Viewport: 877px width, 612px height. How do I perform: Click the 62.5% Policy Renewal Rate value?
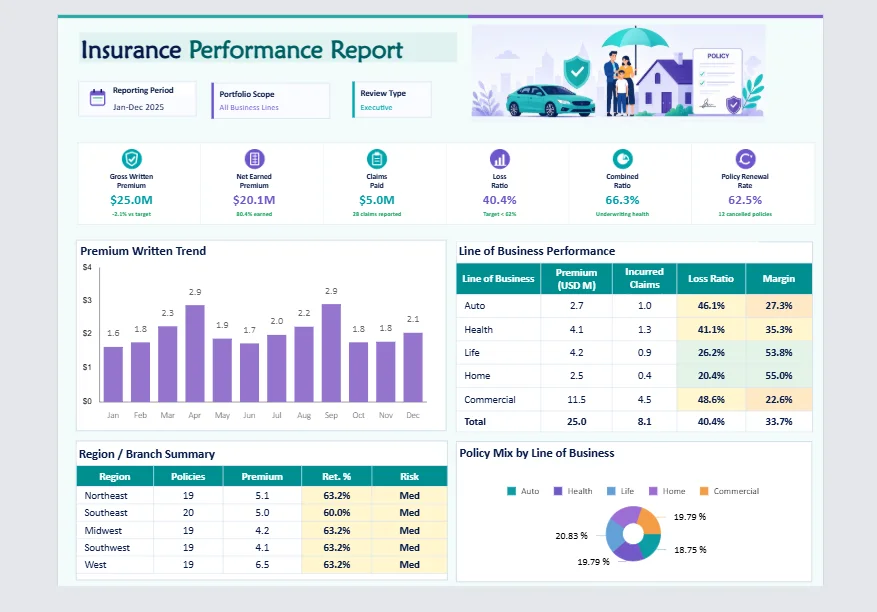[745, 200]
